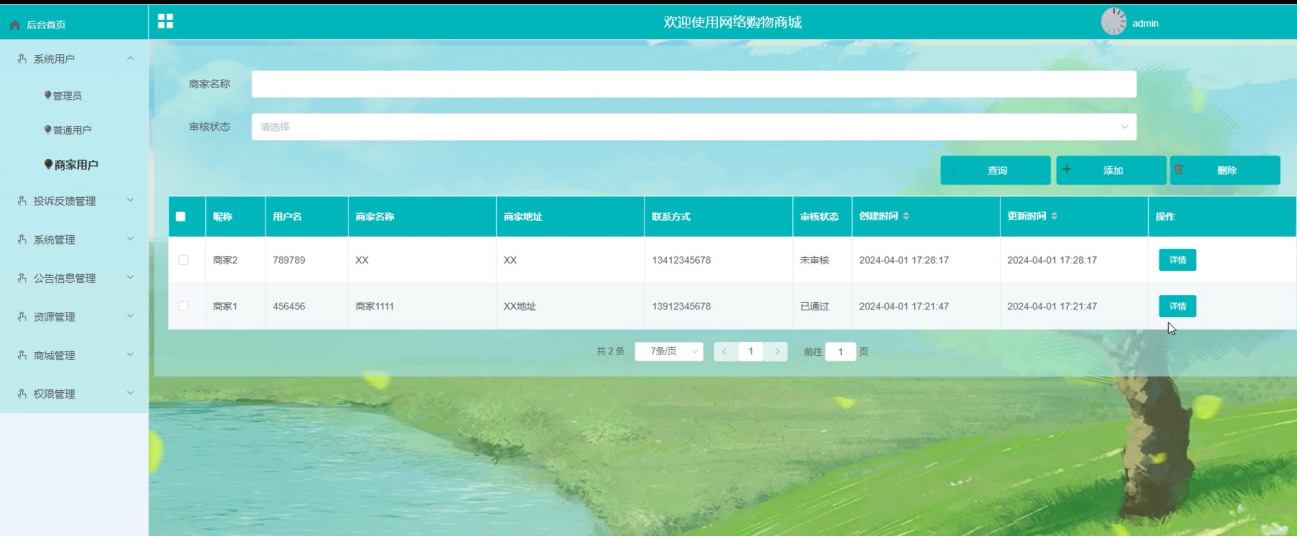The image size is (1297, 536).
Task: Open 详情 for 商家1 row
Action: point(1177,306)
